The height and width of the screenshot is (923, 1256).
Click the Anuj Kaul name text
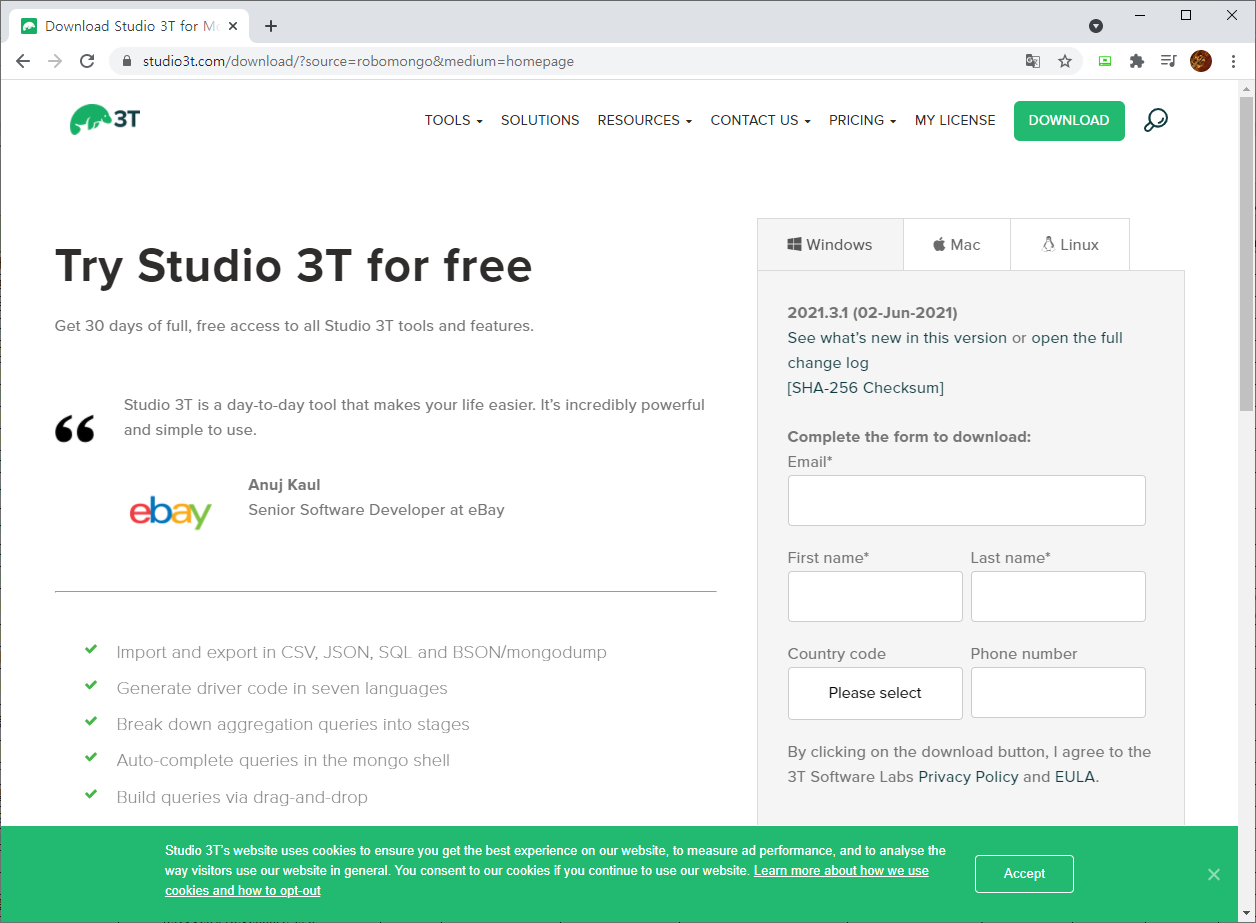coord(284,485)
